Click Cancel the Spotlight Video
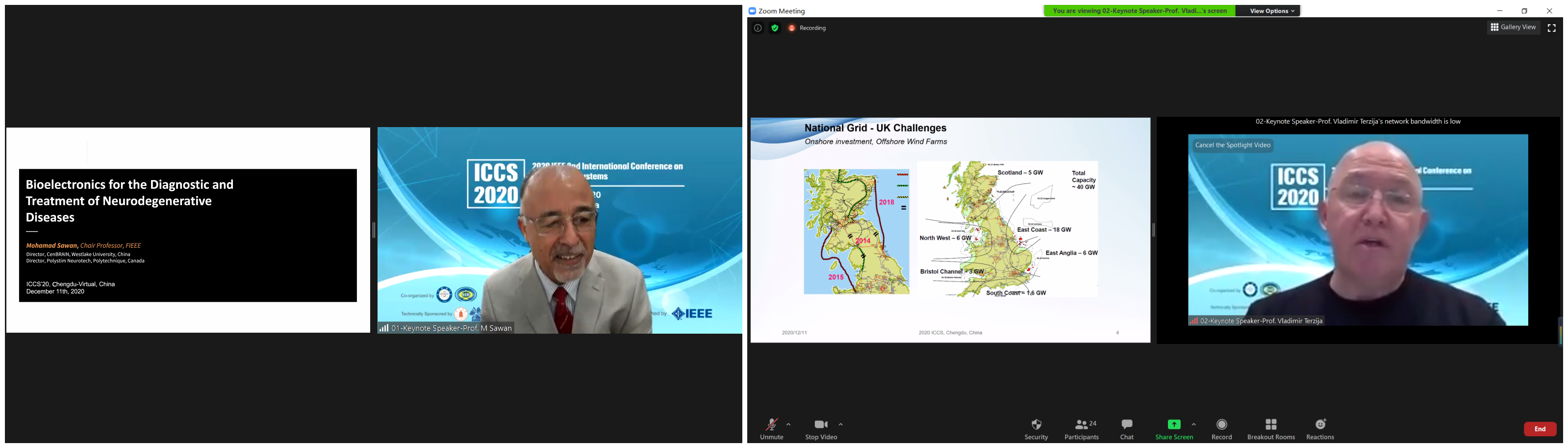1568x448 pixels. 1233,145
